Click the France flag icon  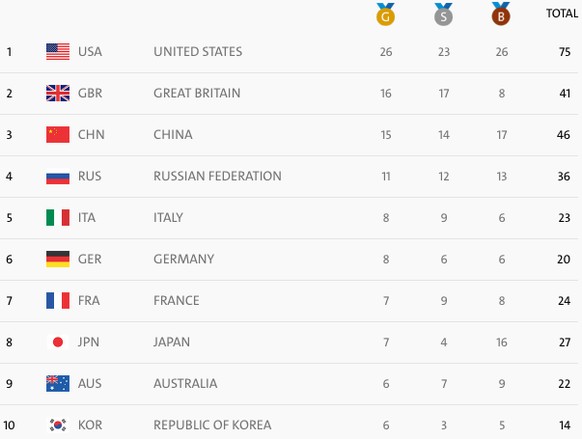[x=58, y=301]
